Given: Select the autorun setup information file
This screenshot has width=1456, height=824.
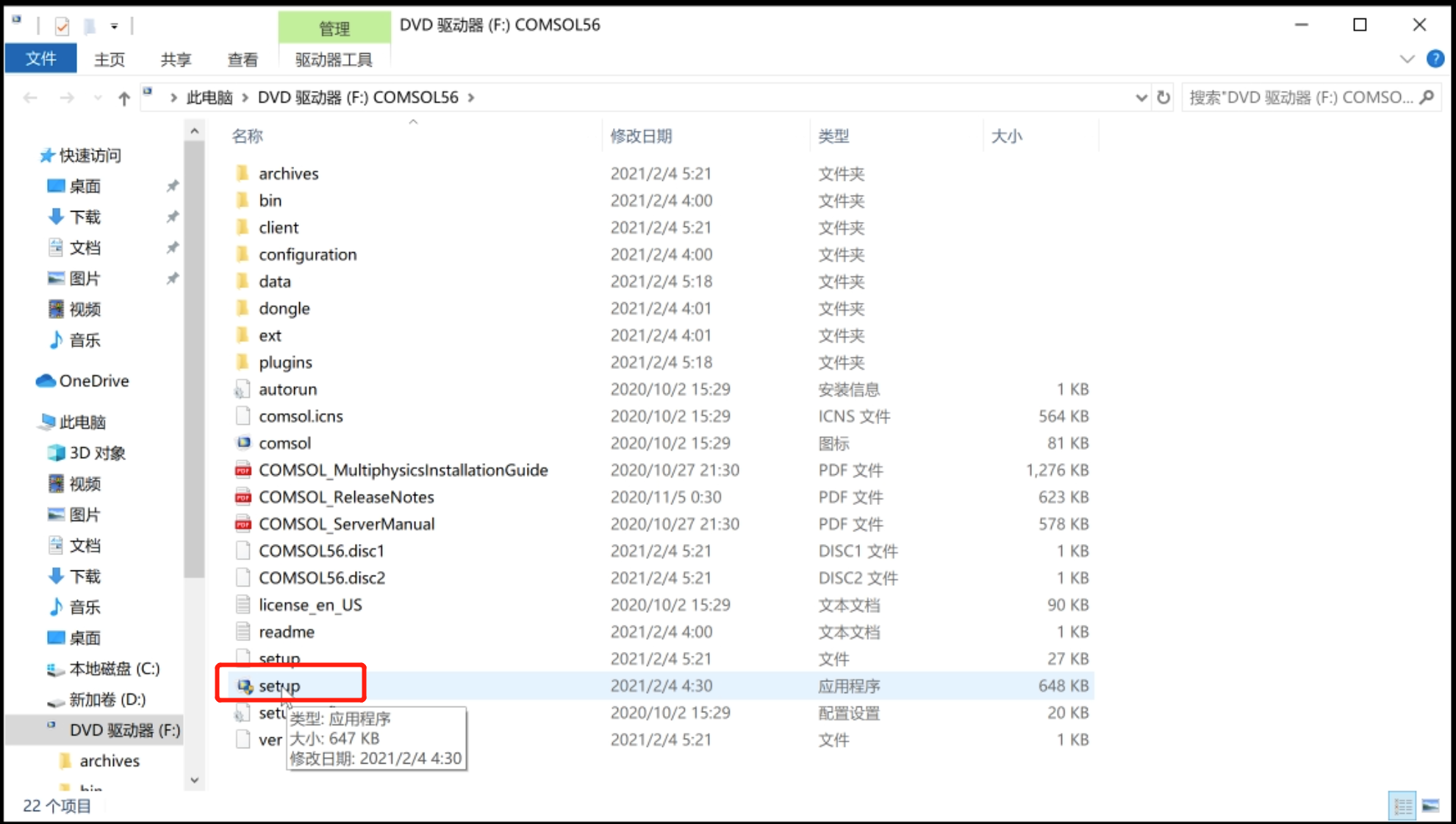Looking at the screenshot, I should (x=287, y=390).
